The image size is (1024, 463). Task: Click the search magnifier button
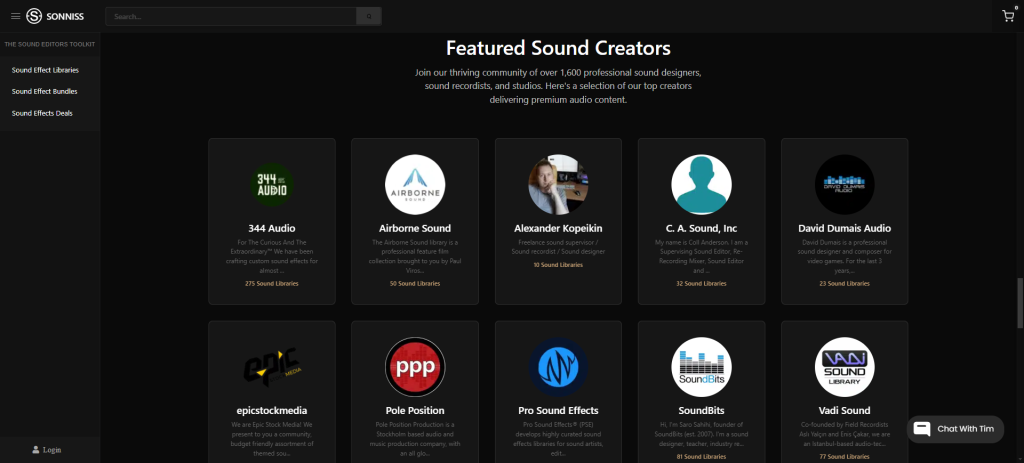[x=369, y=16]
